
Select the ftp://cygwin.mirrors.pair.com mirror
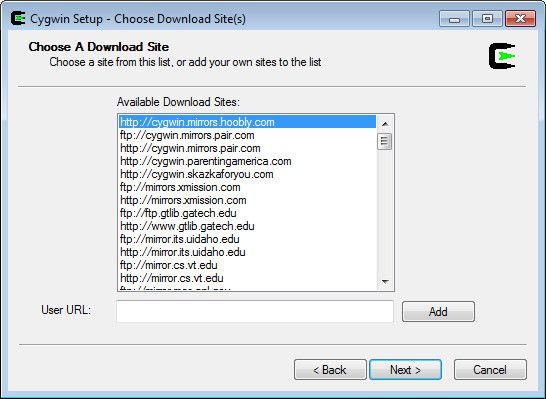click(x=248, y=135)
